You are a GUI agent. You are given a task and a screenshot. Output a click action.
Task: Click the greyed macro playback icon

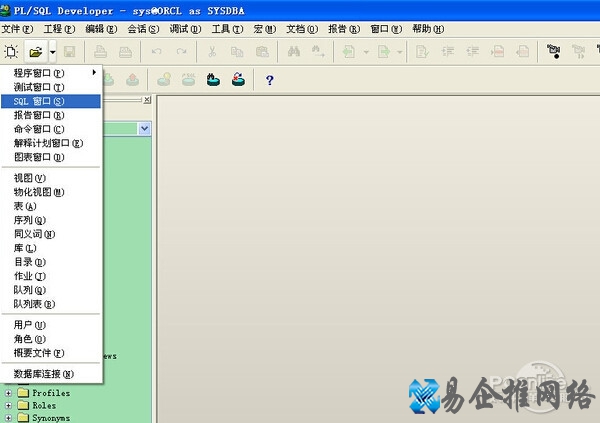579,51
